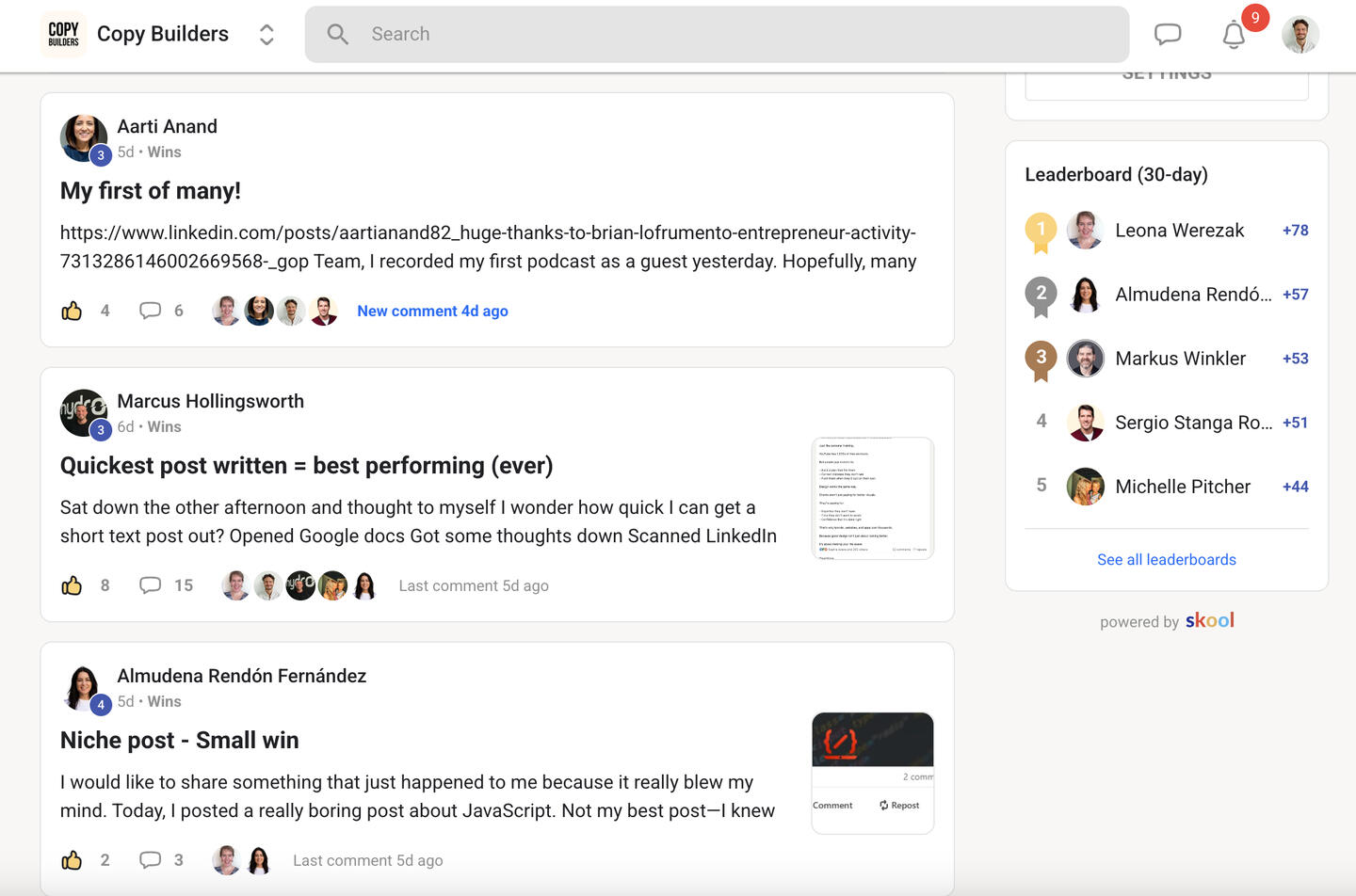1356x896 pixels.
Task: Click the "See all leaderboards" link
Action: [x=1166, y=559]
